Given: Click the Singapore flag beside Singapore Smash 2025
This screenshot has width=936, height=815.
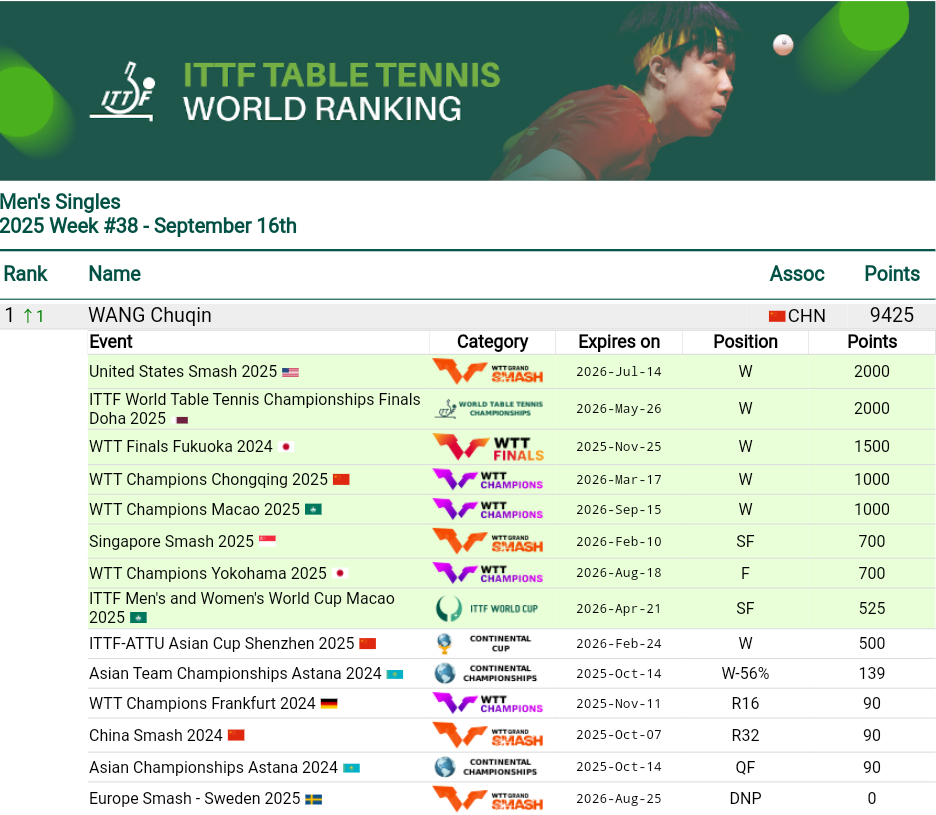Looking at the screenshot, I should (x=267, y=542).
